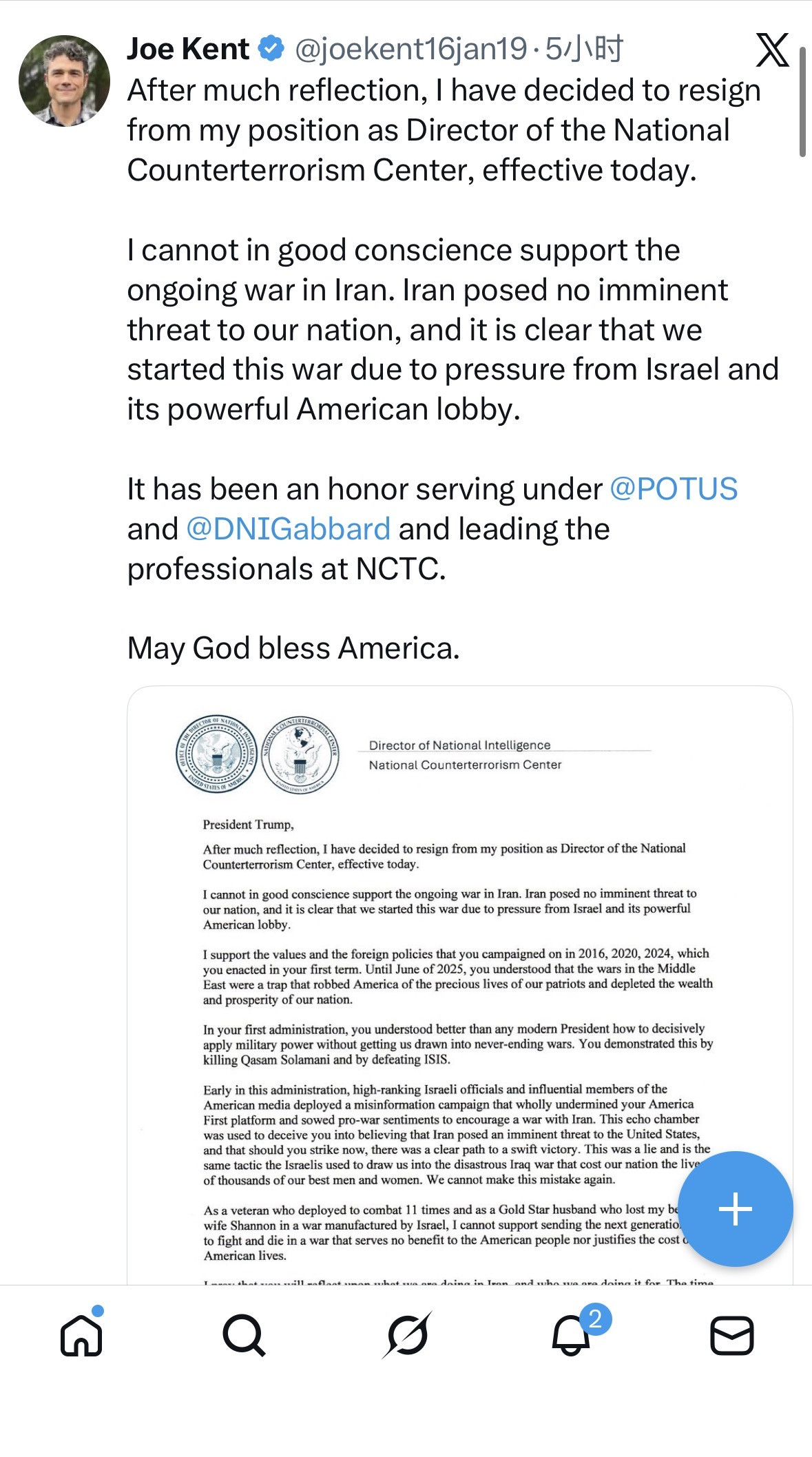Click the vertical scrollbar at right edge
Image resolution: width=812 pixels, height=1457 pixels.
[802, 102]
